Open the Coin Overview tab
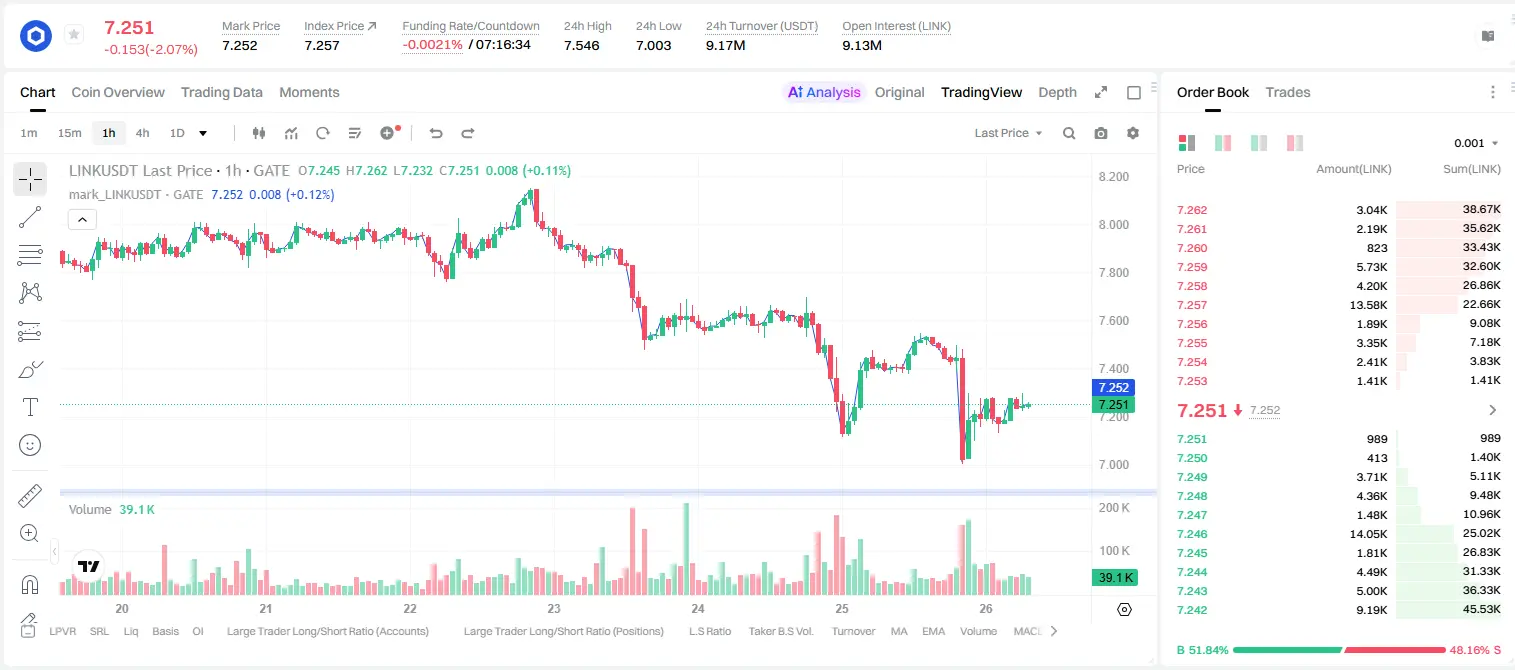Screen dimensions: 1515x670 118,92
